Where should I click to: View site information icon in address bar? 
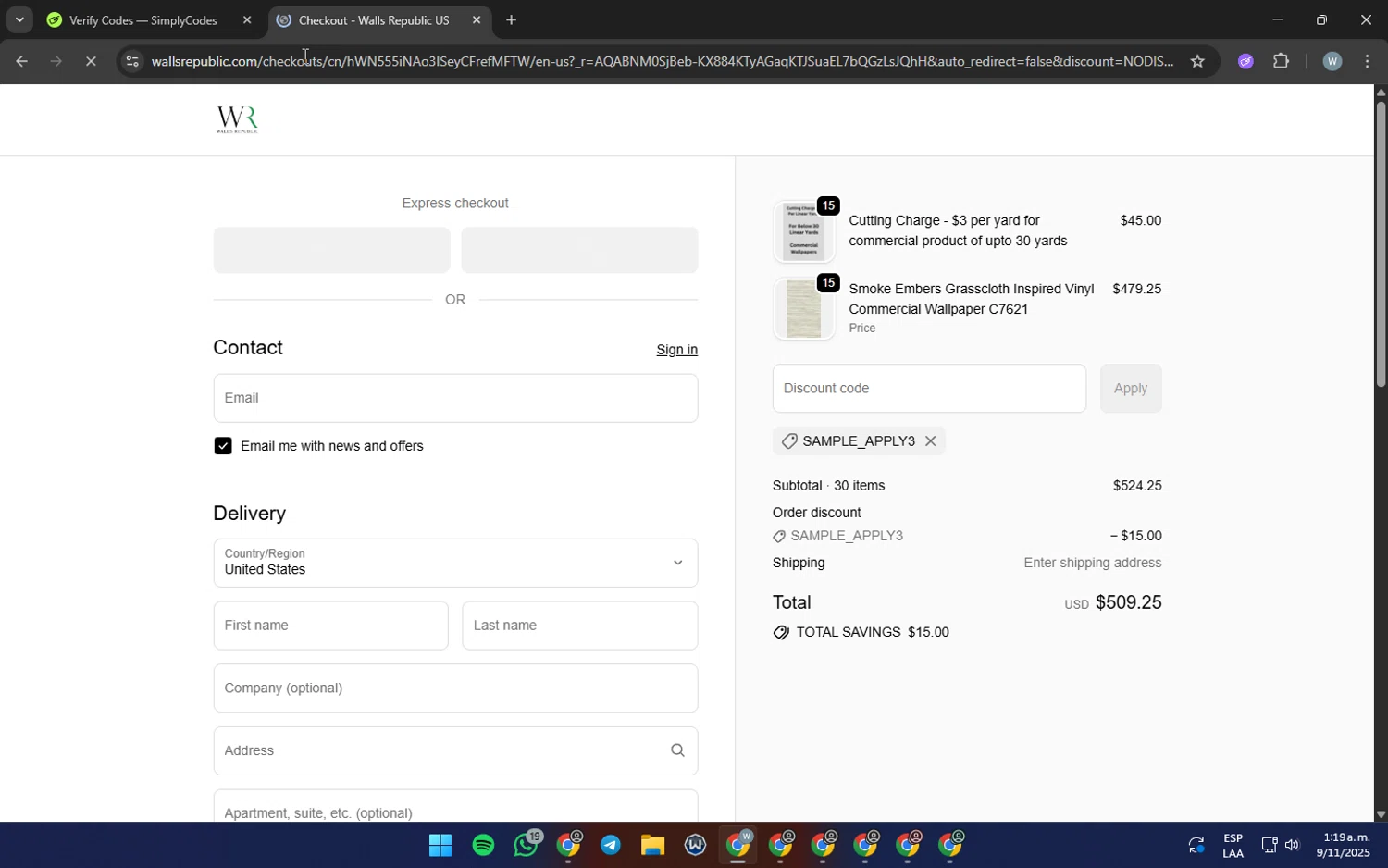[x=132, y=61]
